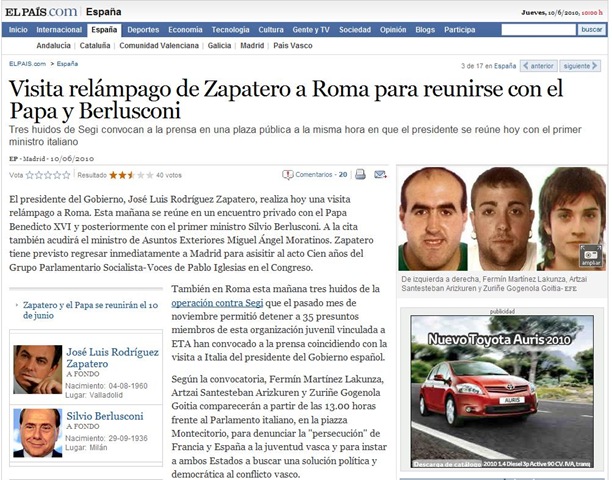The image size is (612, 480).
Task: Open José Luis Rodríguez Zapatero profile link
Action: pos(112,358)
